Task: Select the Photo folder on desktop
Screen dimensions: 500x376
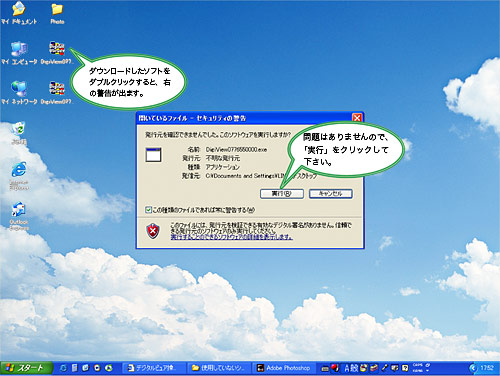Action: pos(57,13)
